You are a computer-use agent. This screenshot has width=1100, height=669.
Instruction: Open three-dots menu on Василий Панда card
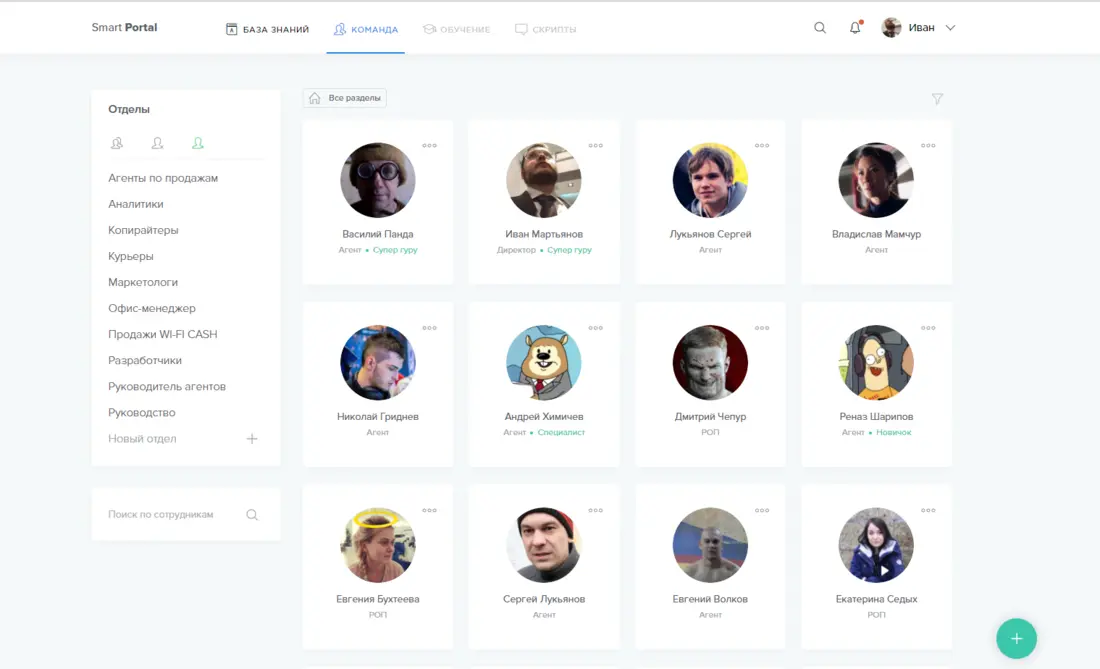[x=429, y=146]
